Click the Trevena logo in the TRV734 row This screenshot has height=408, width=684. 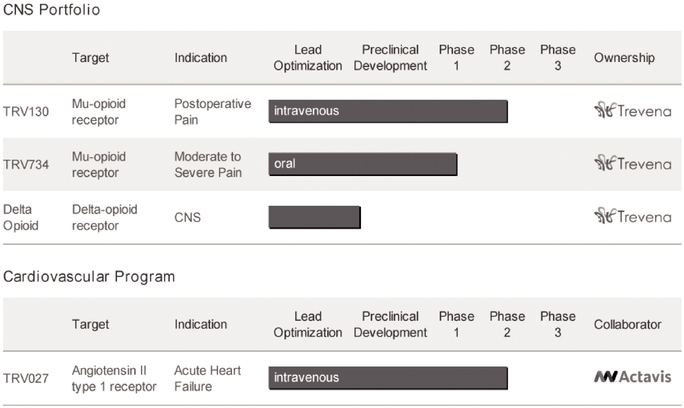point(633,163)
